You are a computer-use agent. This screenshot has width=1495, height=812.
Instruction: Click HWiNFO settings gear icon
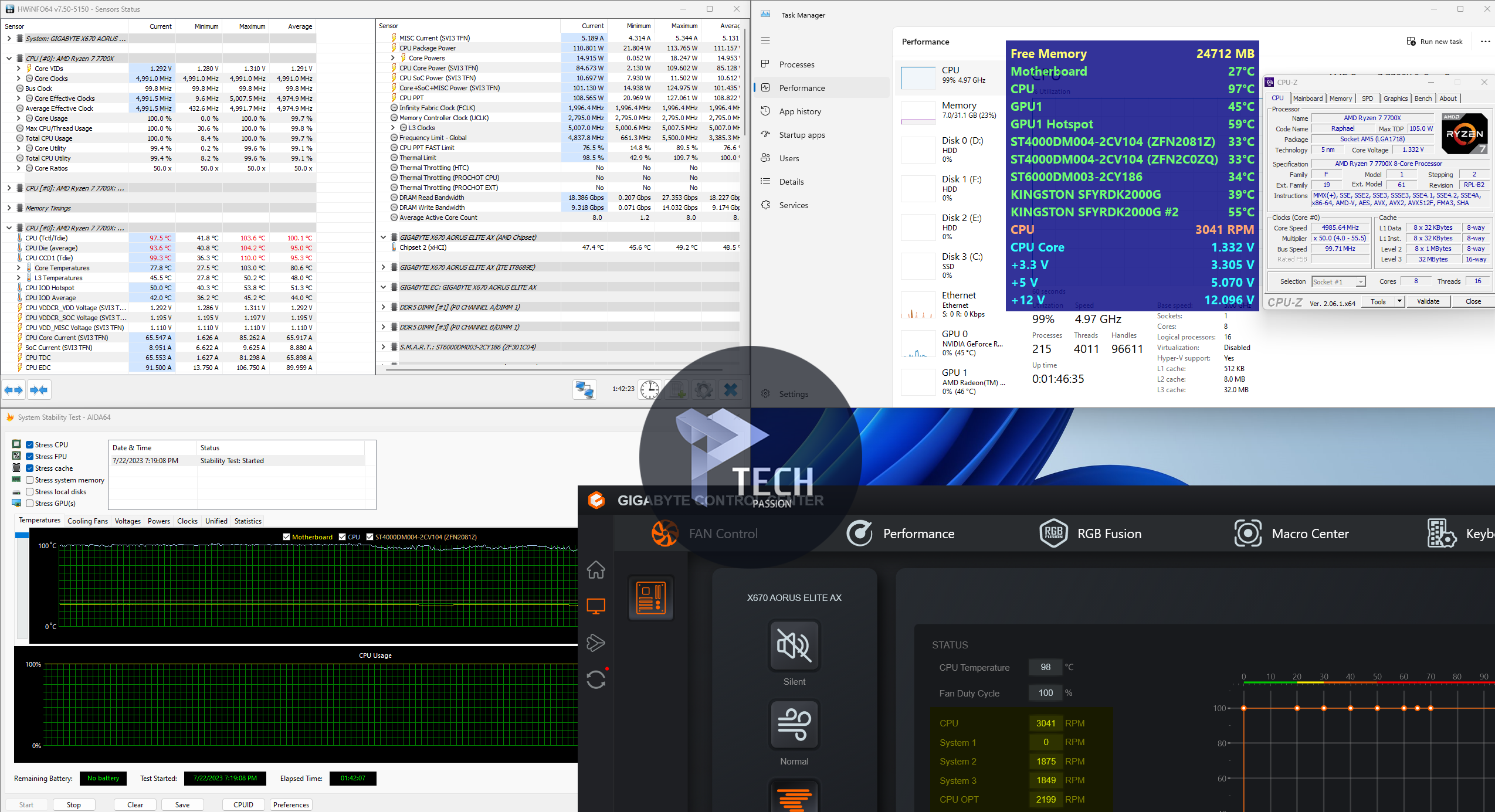[x=703, y=390]
